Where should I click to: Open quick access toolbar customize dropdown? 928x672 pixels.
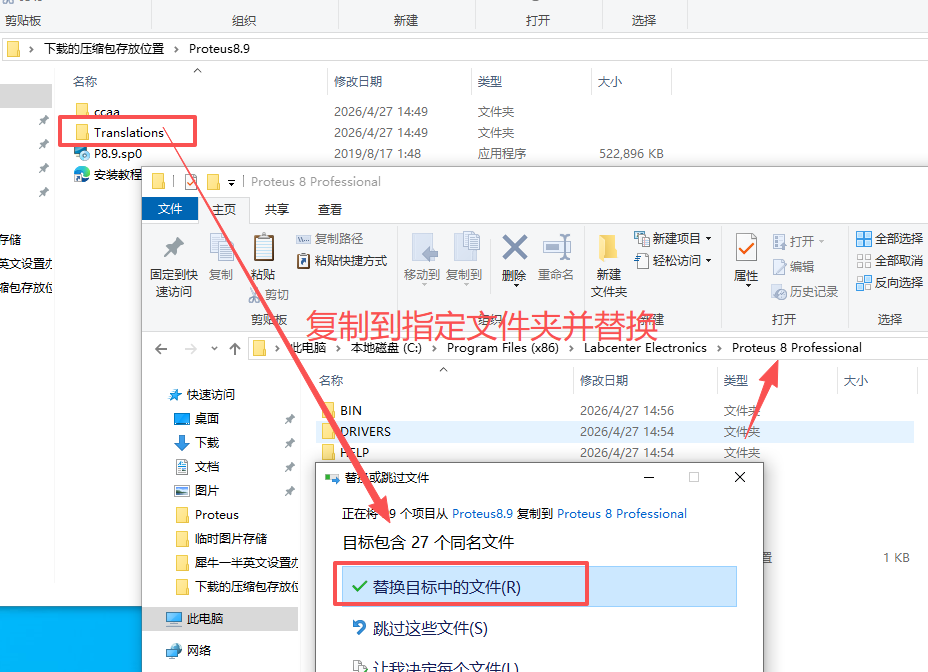pyautogui.click(x=231, y=182)
